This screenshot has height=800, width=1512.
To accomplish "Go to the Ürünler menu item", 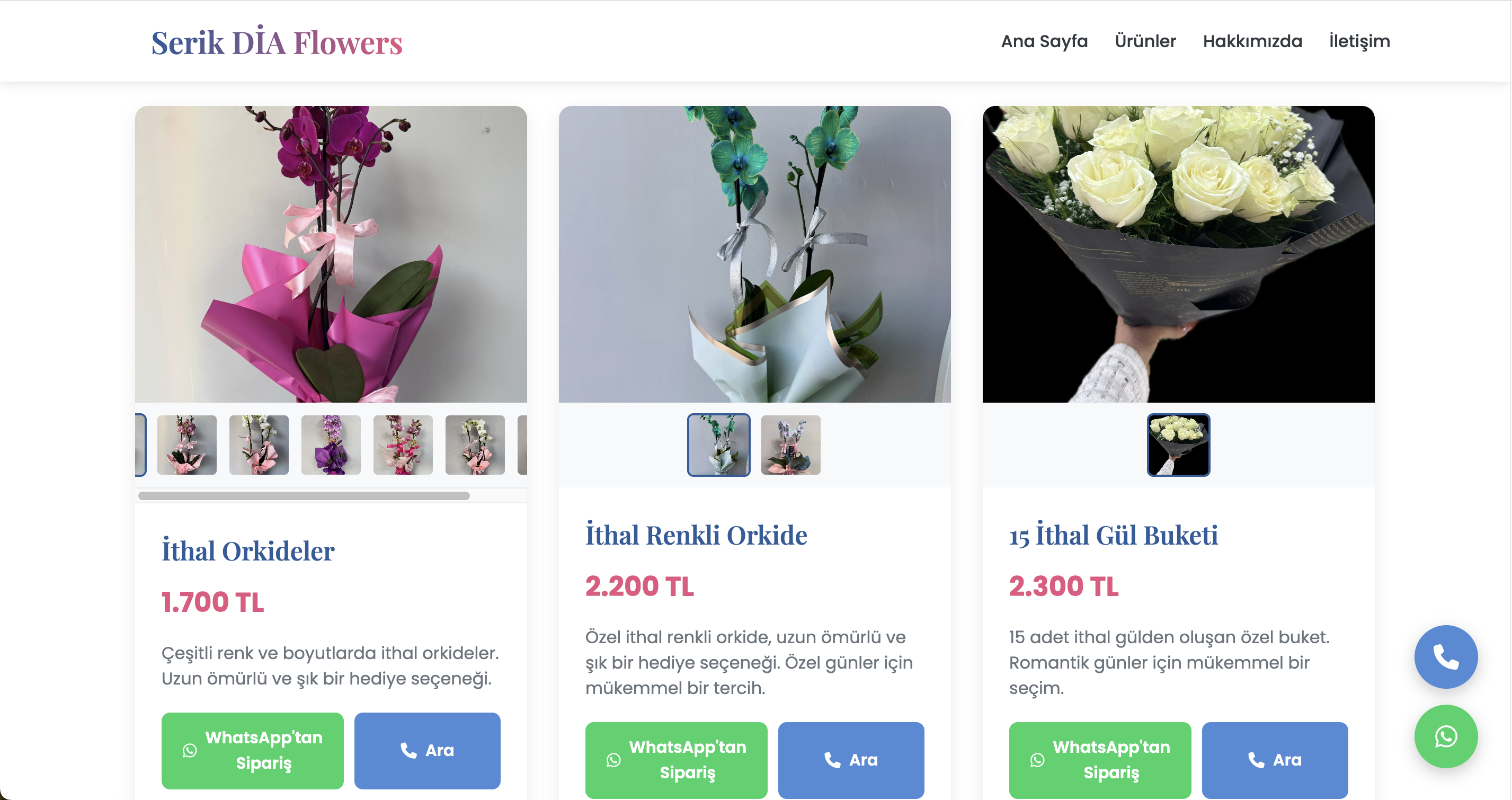I will tap(1145, 41).
